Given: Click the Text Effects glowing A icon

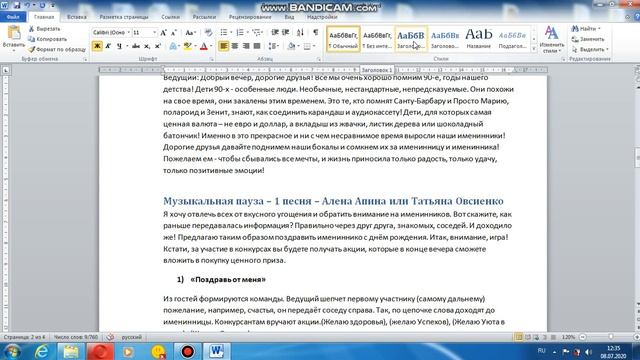Looking at the screenshot, I should point(173,46).
